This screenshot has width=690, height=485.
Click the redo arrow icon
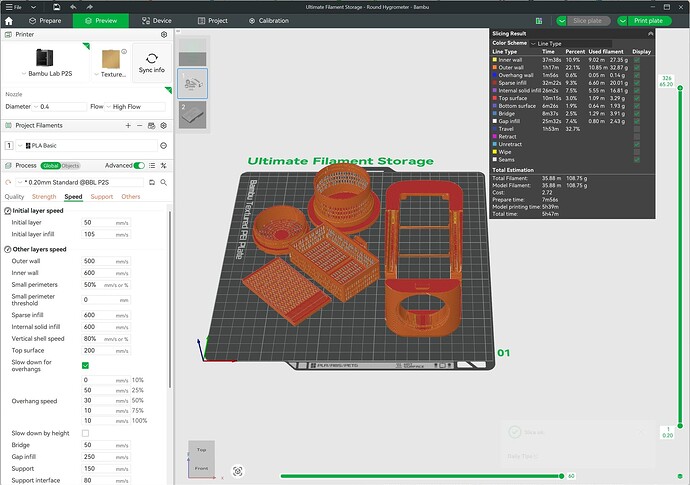(x=89, y=7)
